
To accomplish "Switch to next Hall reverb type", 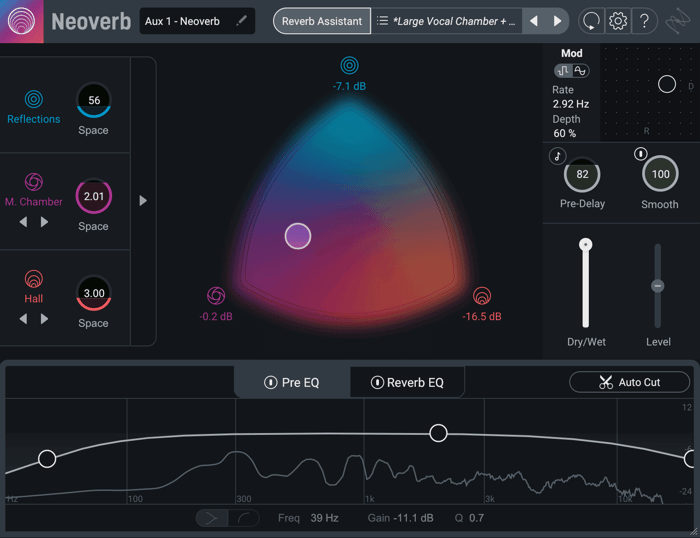I will pyautogui.click(x=44, y=319).
